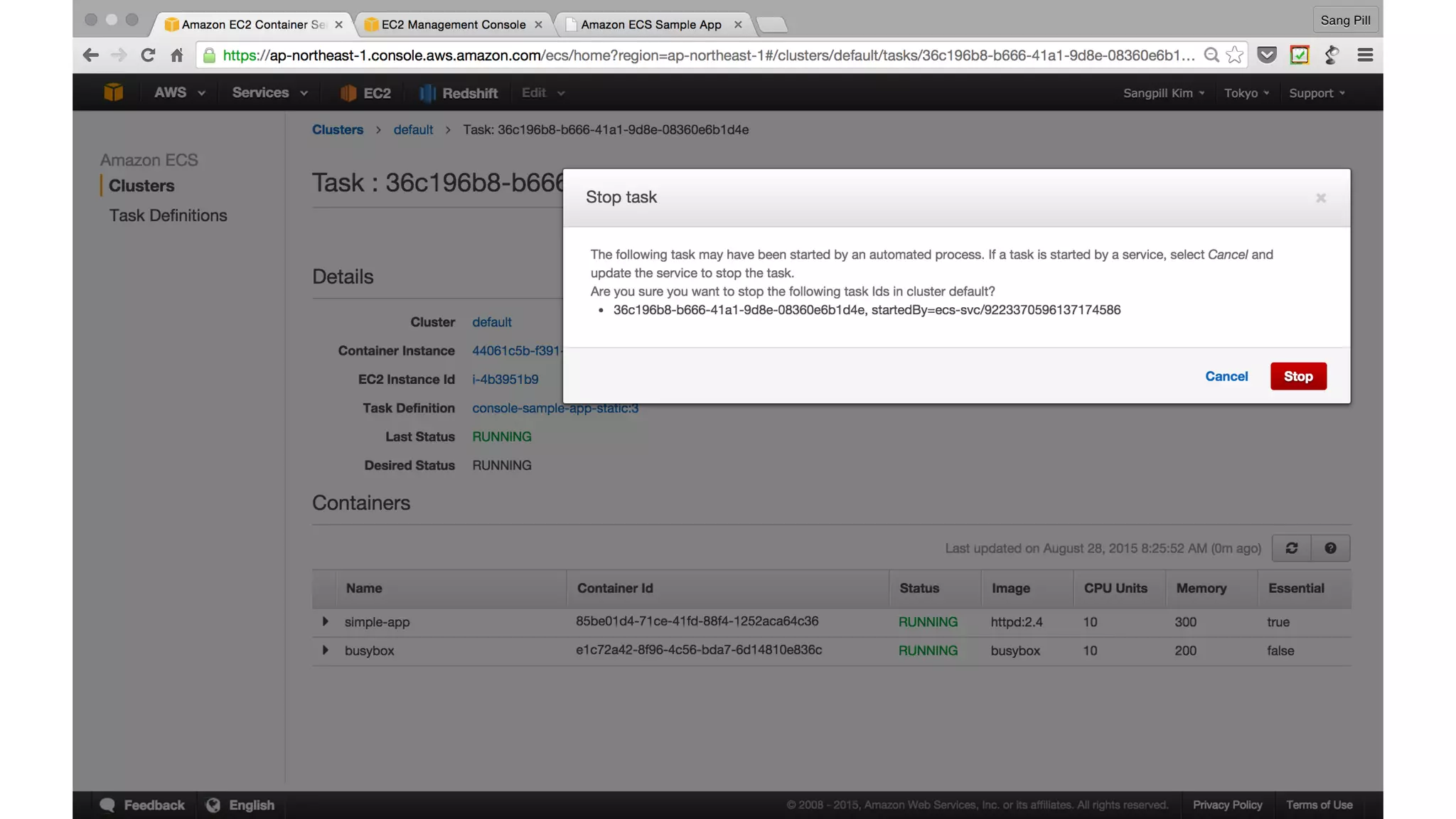
Task: Switch to the EC2 Management Console tab
Action: [453, 25]
